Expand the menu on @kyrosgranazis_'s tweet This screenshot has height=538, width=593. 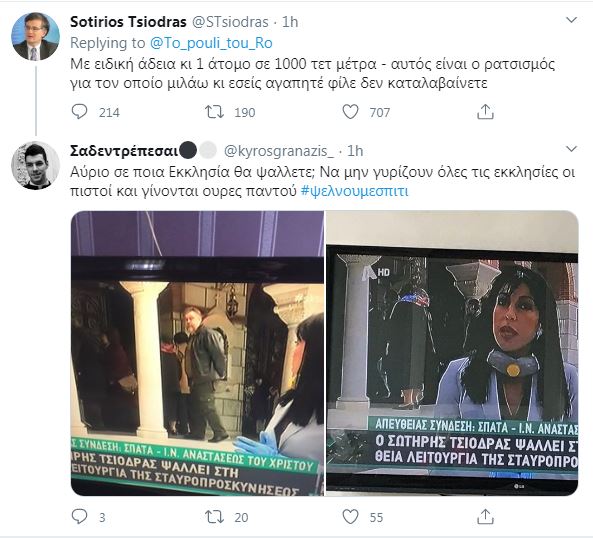(571, 149)
